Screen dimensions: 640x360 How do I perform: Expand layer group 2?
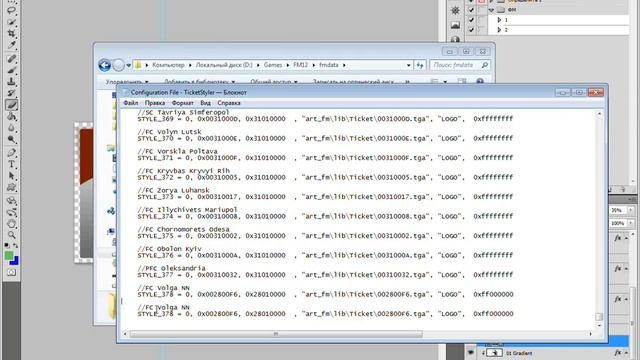(x=499, y=30)
